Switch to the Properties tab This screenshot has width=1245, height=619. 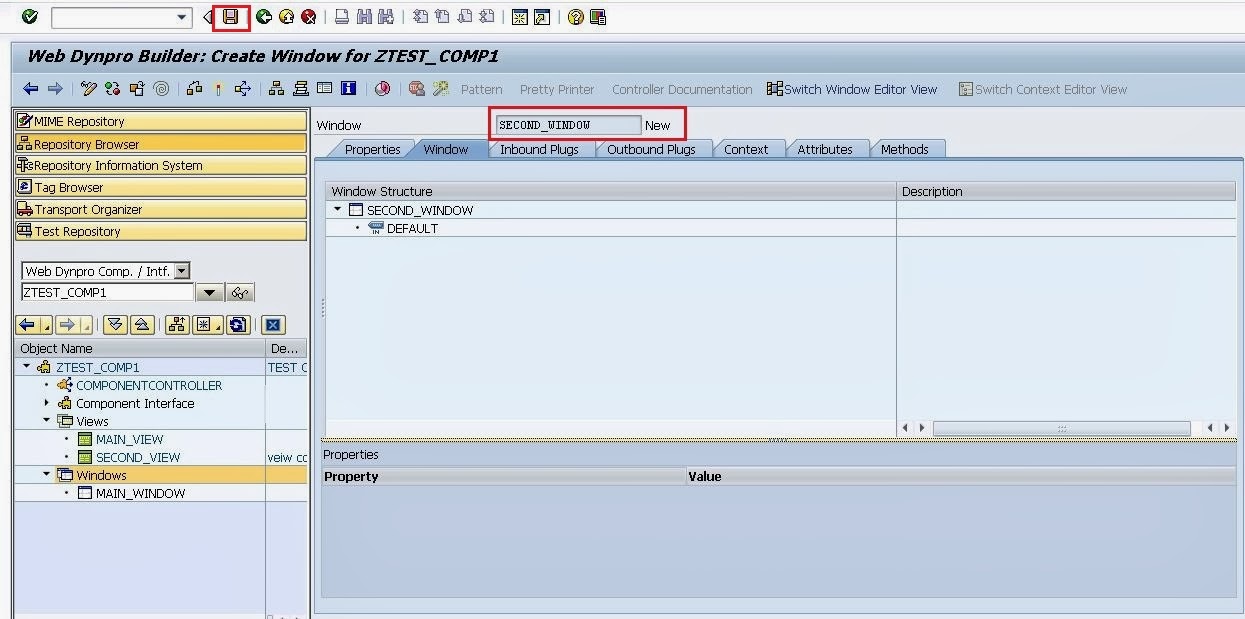click(372, 149)
